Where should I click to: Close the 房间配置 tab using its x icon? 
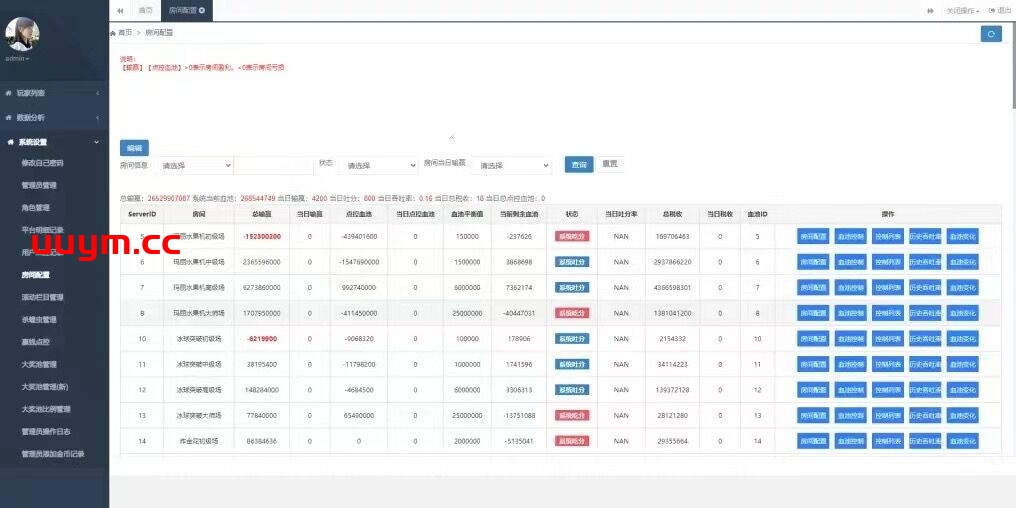coord(202,10)
